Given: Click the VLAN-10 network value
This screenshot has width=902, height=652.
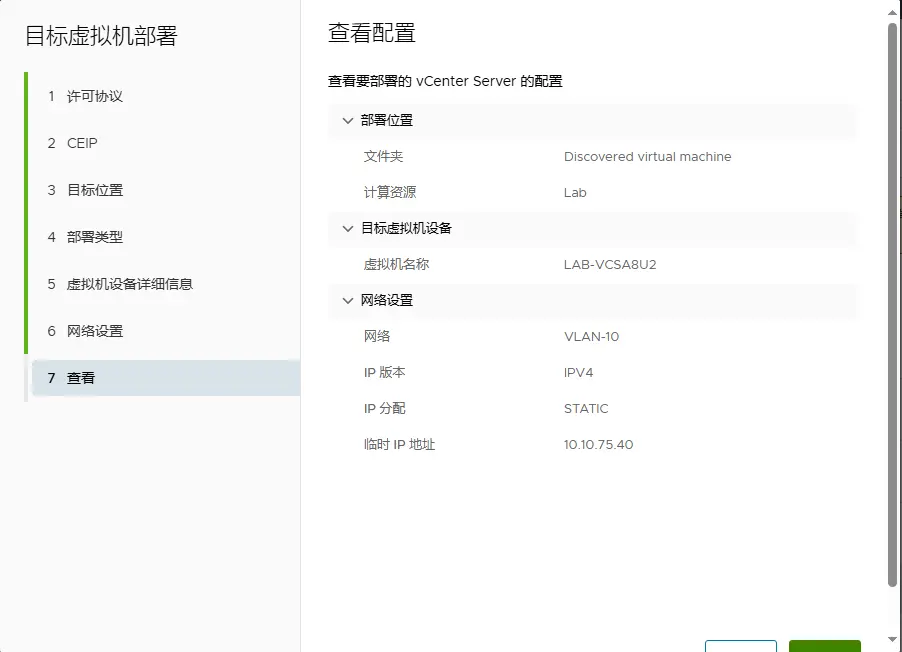Looking at the screenshot, I should 591,337.
